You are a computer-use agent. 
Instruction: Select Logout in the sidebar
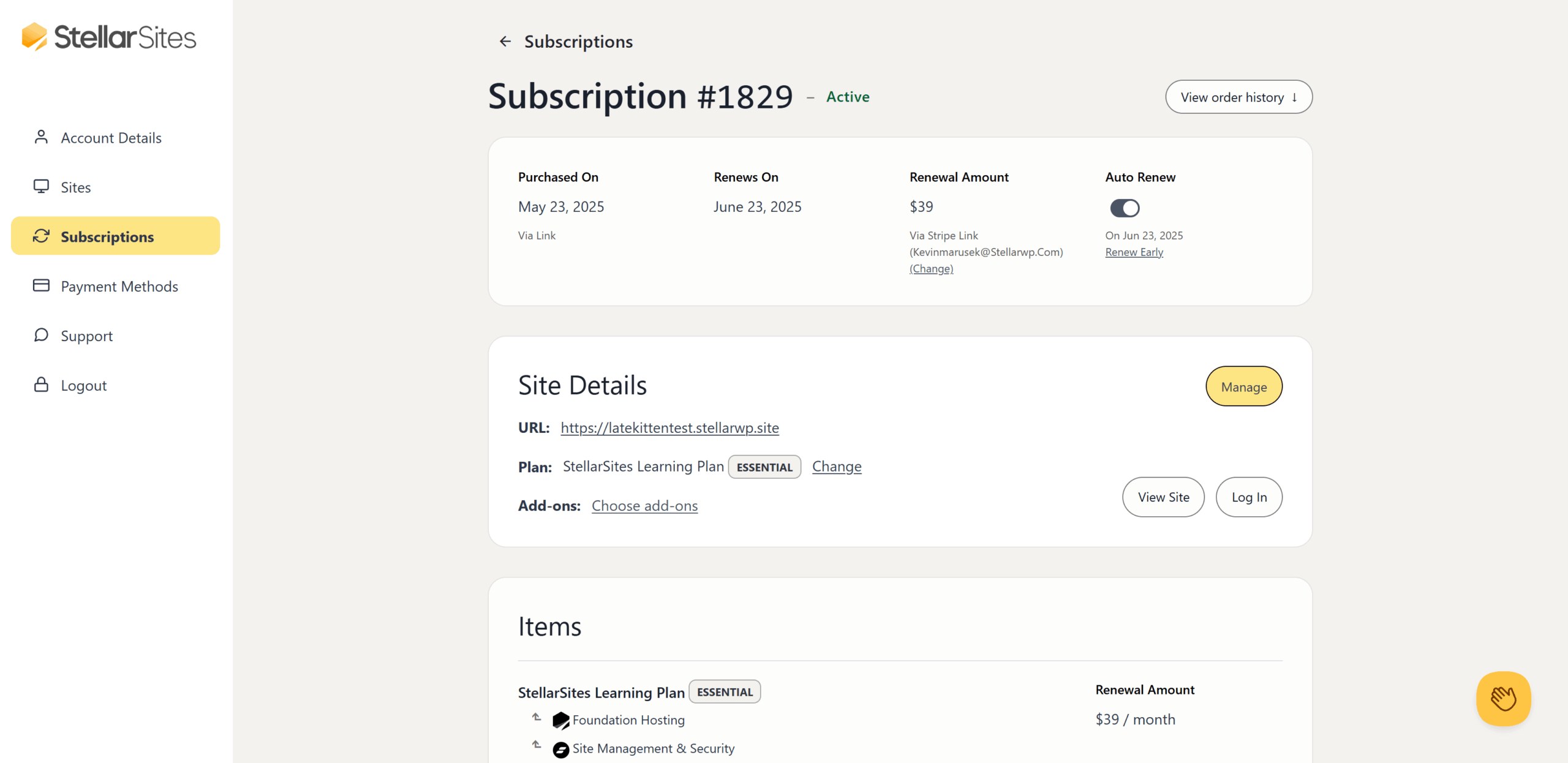pos(115,385)
